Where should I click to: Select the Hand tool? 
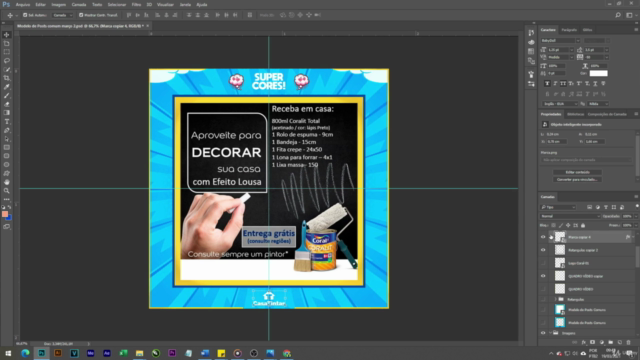[x=7, y=182]
